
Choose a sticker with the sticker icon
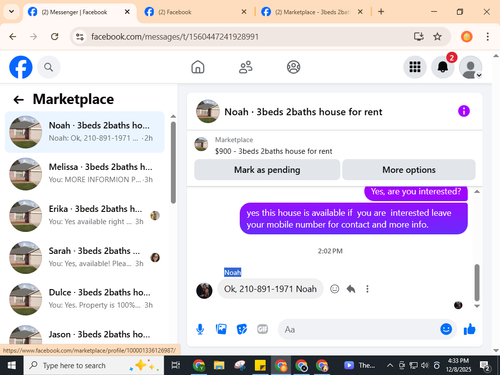click(x=242, y=329)
